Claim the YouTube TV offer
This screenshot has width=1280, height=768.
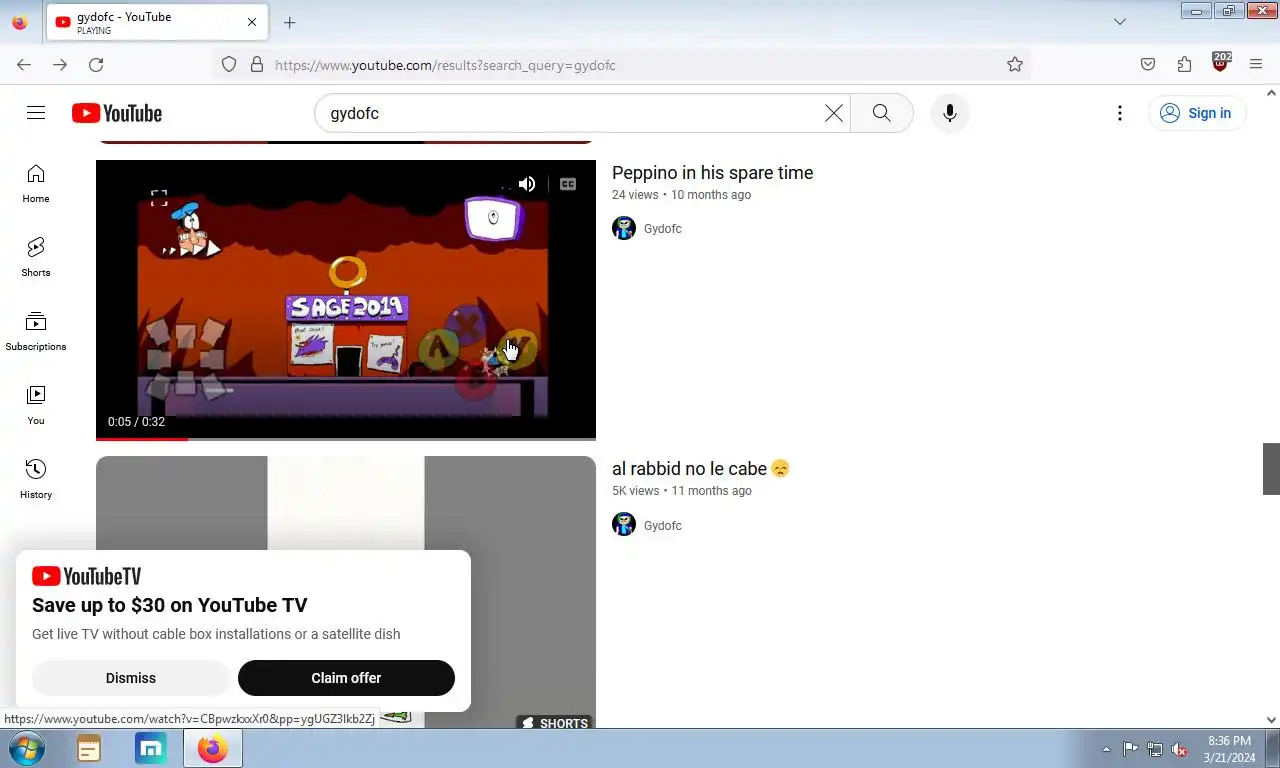(346, 678)
